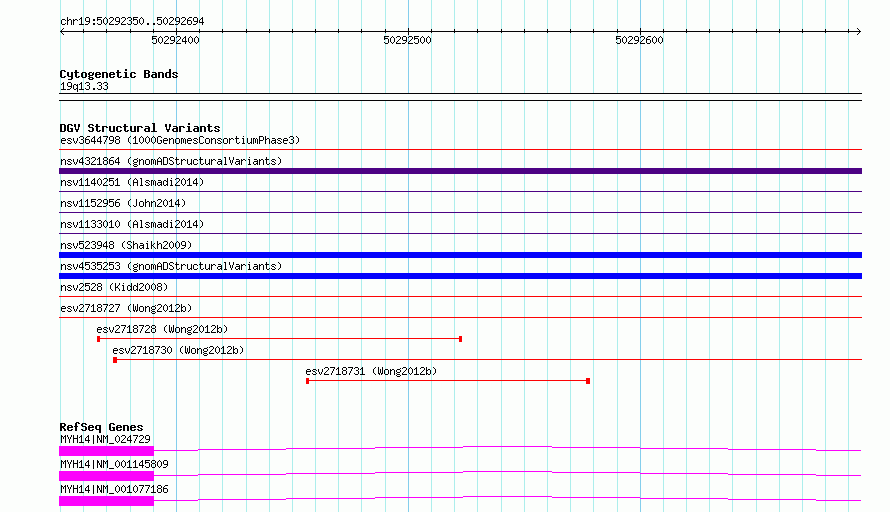890x512 pixels.
Task: Select the nsv4321864 gnomAD purple variant bar
Action: click(460, 171)
